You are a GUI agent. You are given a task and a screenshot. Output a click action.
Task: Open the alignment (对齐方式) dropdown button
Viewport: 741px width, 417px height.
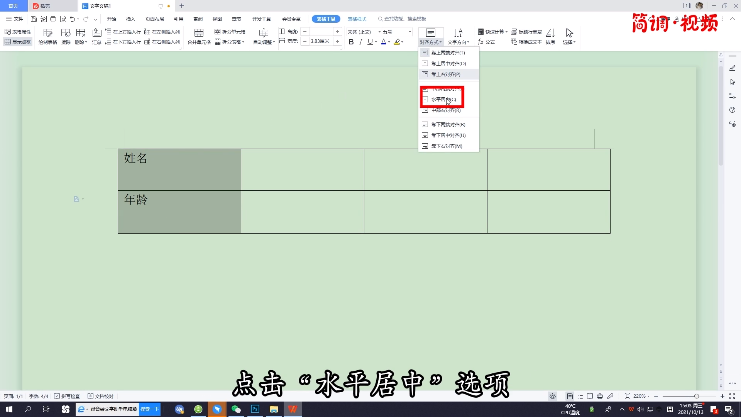[x=429, y=37]
